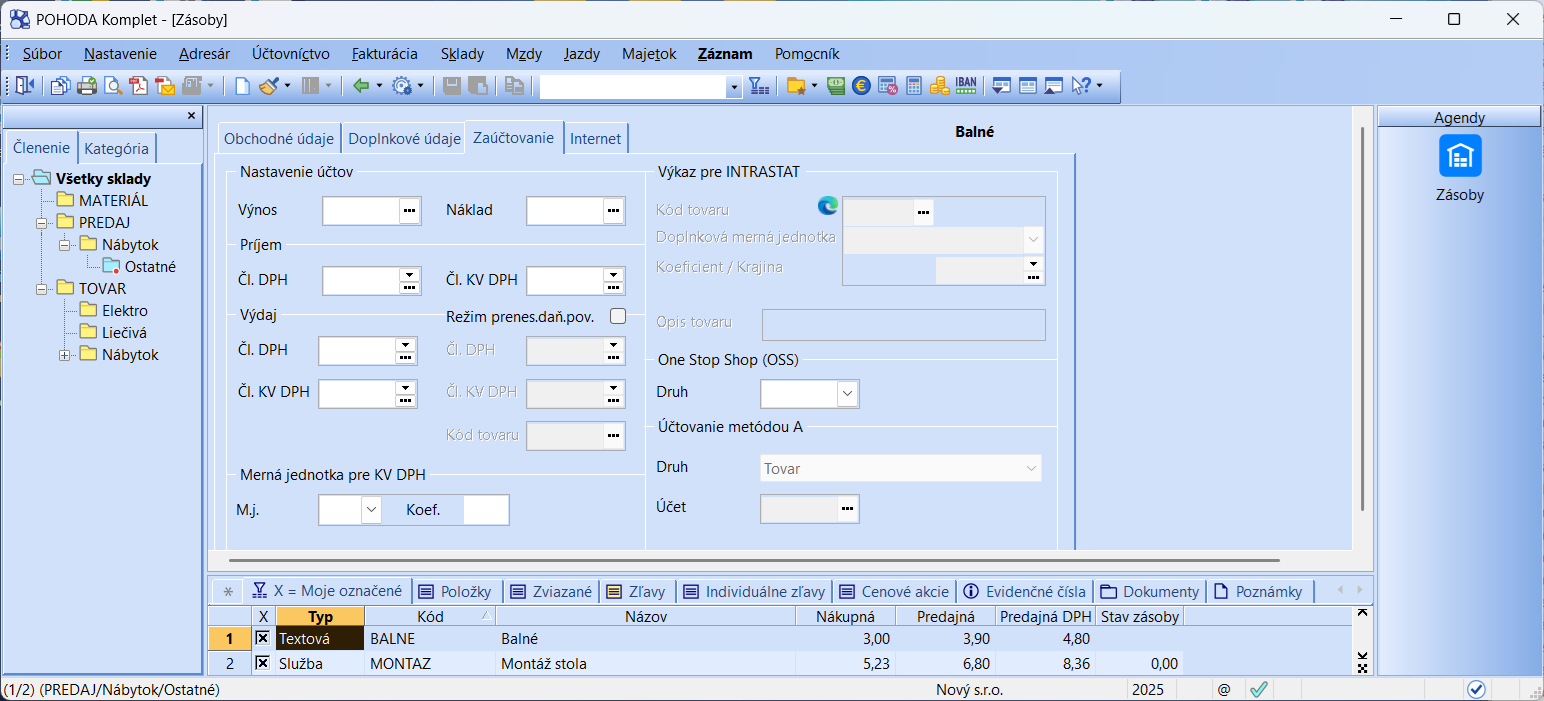This screenshot has height=701, width=1544.
Task: Click the euro currency icon
Action: (861, 86)
